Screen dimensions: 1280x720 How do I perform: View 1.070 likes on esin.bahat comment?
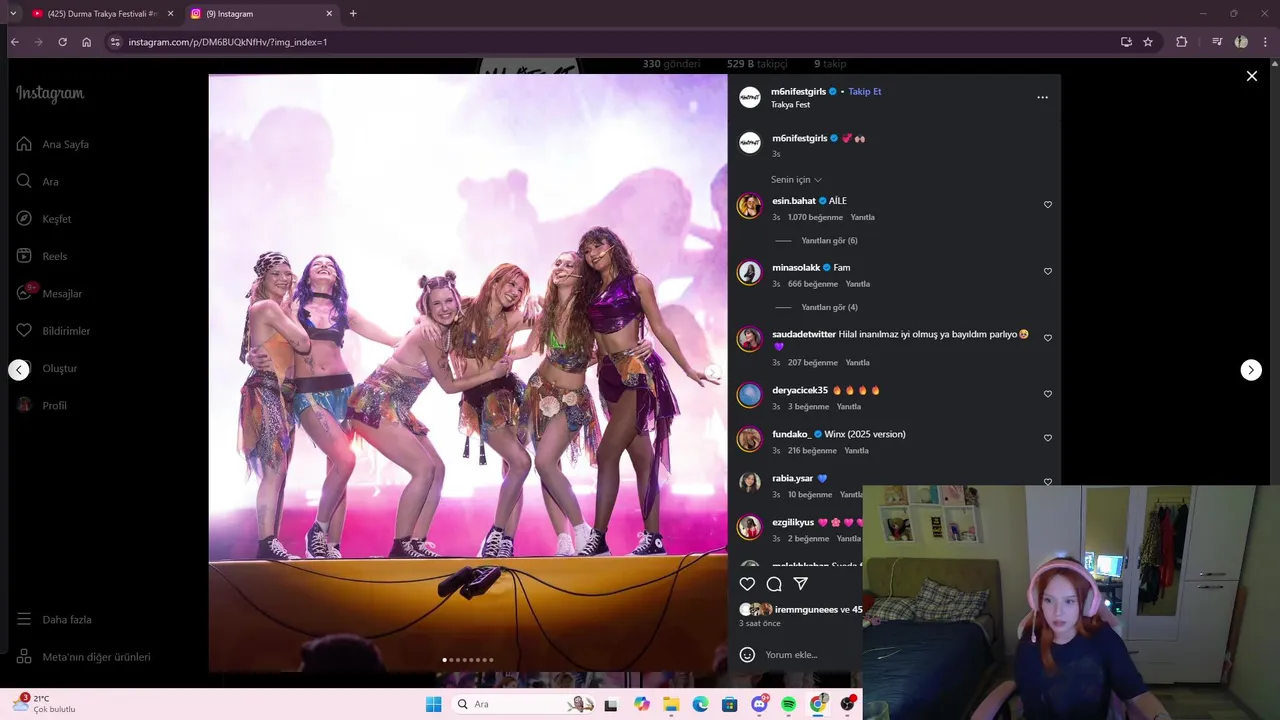(x=815, y=217)
